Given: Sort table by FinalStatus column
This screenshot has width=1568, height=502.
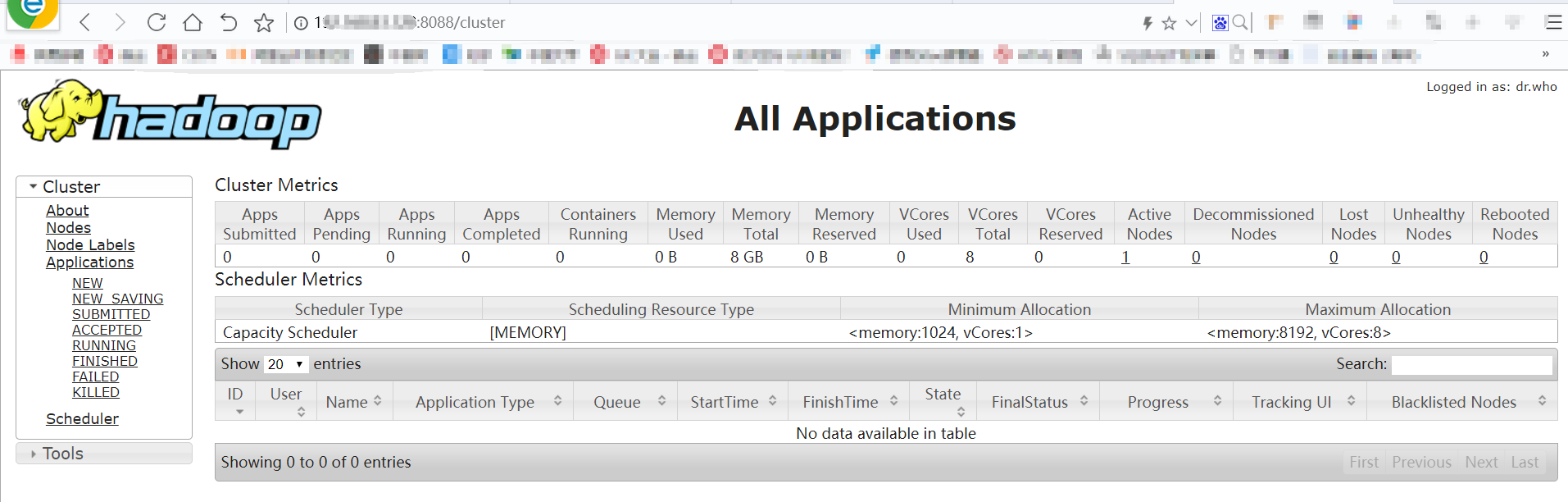Looking at the screenshot, I should 1039,401.
